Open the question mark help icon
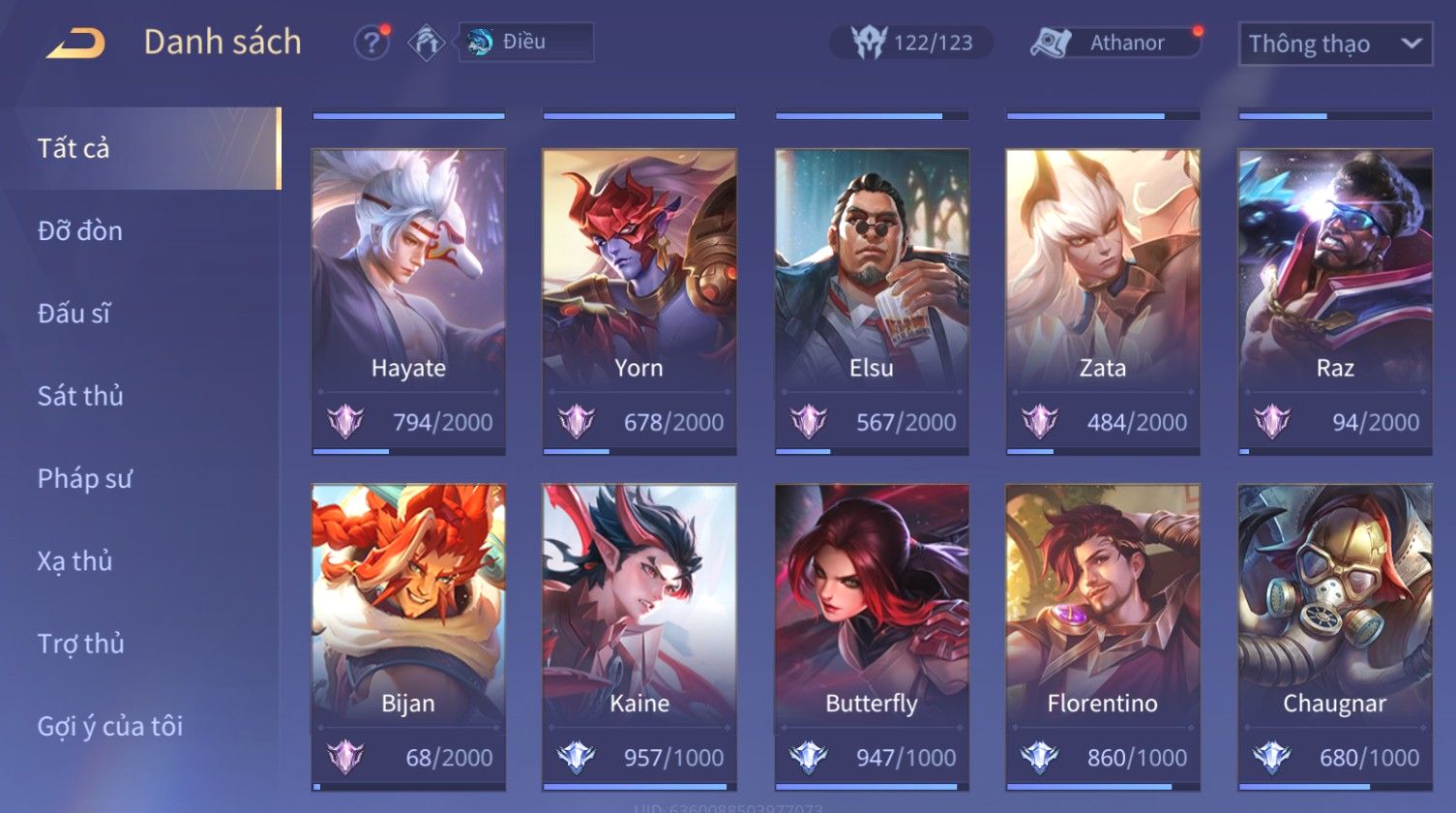The height and width of the screenshot is (813, 1456). (x=371, y=43)
